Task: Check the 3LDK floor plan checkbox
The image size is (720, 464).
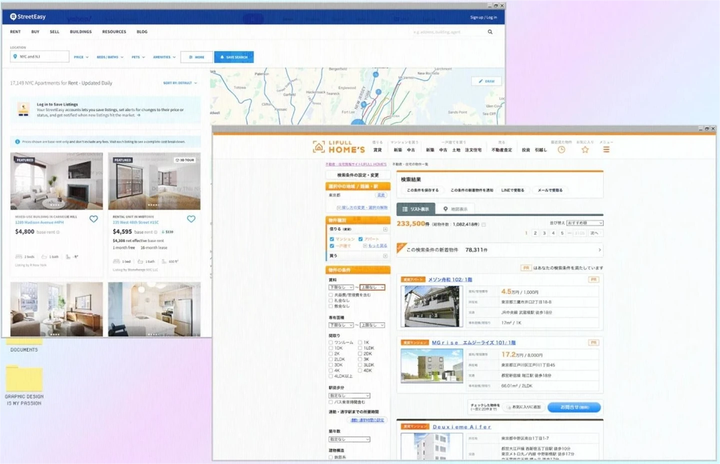Action: click(x=360, y=365)
